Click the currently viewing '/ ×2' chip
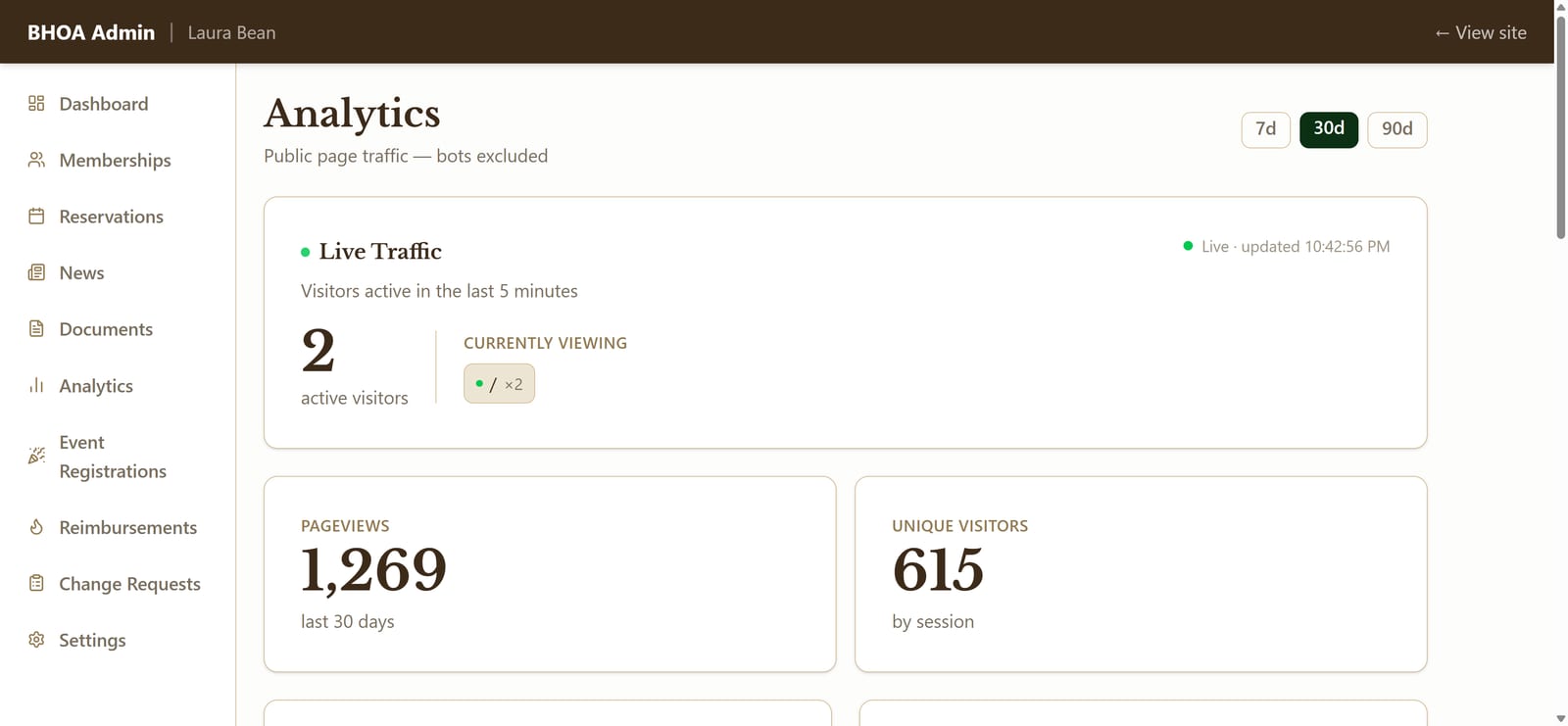The image size is (1568, 726). pos(499,383)
